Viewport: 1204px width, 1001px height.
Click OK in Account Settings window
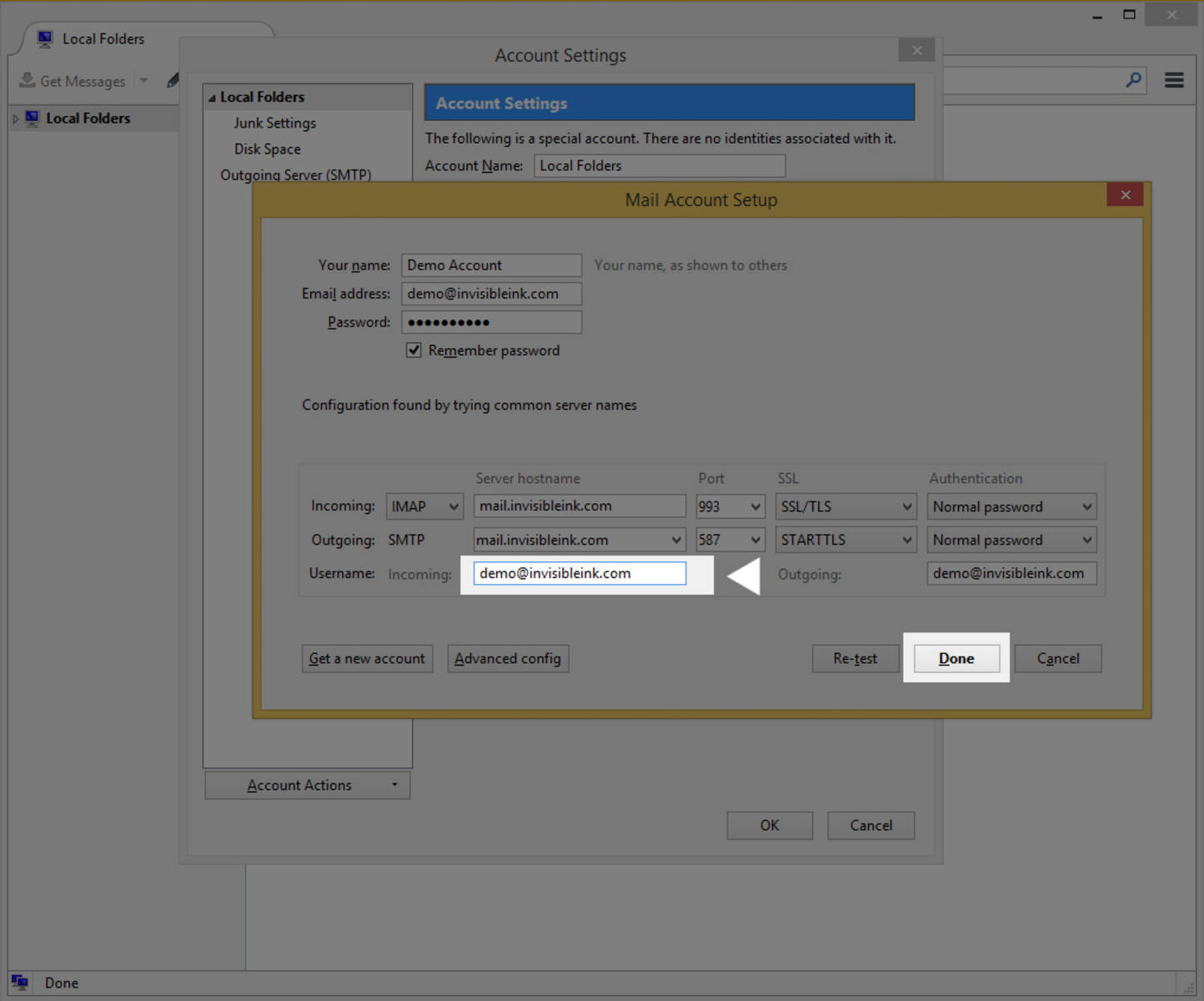pos(770,825)
